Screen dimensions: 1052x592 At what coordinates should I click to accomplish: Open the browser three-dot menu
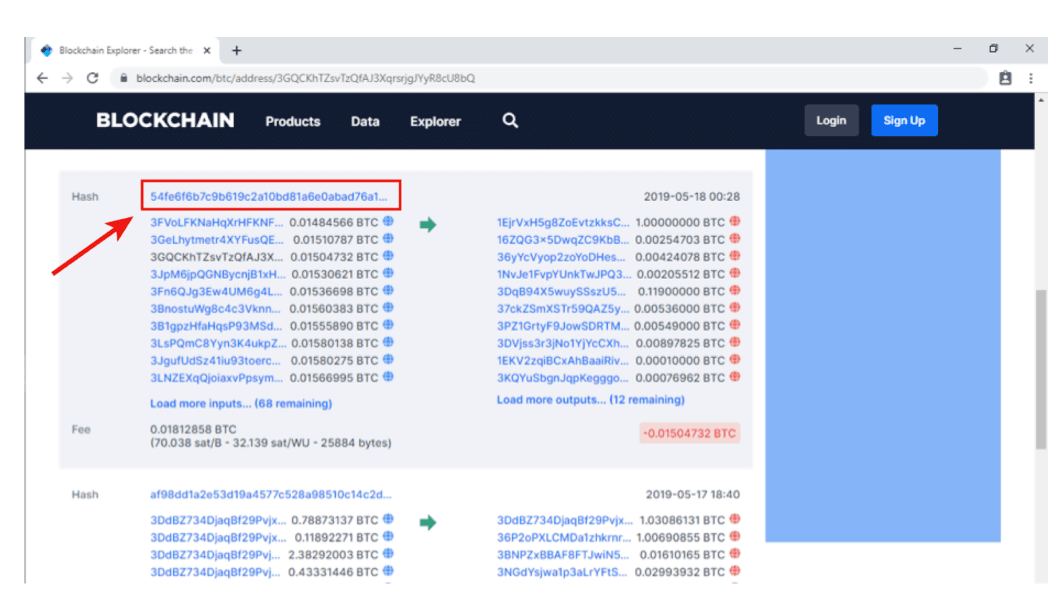pos(1031,78)
